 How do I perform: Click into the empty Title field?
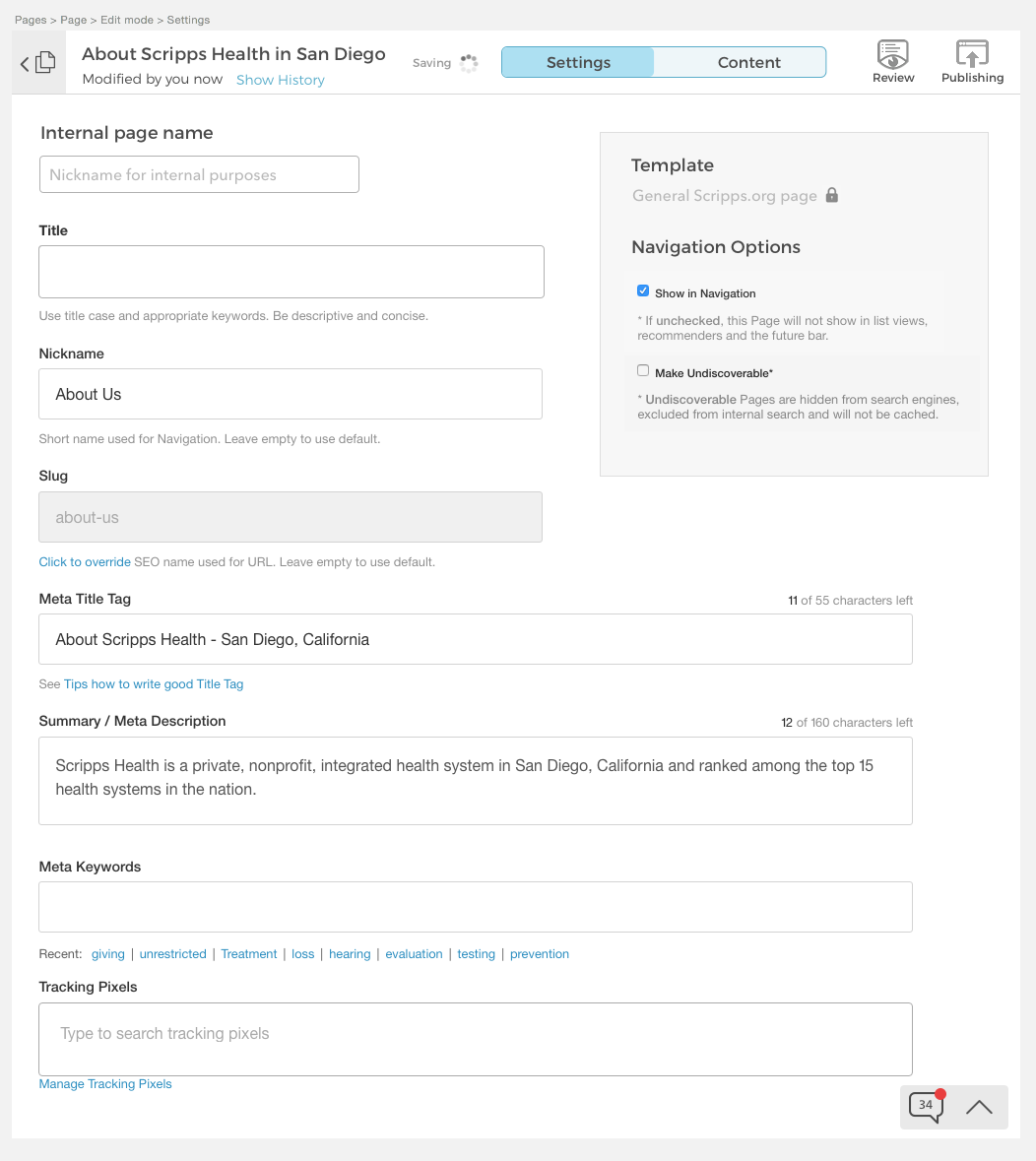coord(291,272)
